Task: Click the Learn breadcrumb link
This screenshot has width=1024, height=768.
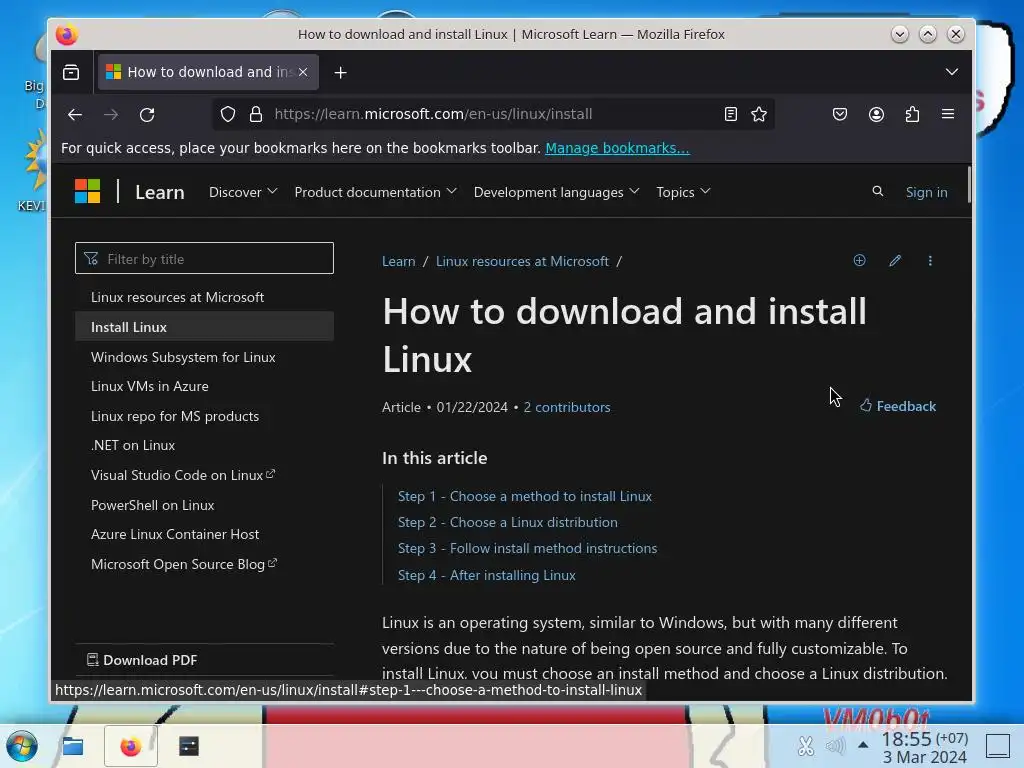Action: pyautogui.click(x=398, y=261)
